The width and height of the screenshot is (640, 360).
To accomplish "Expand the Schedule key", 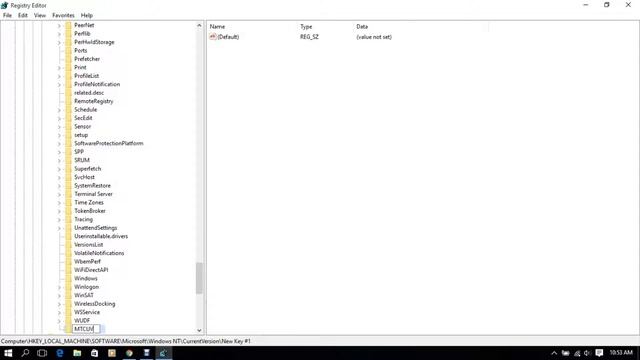I will pyautogui.click(x=59, y=110).
